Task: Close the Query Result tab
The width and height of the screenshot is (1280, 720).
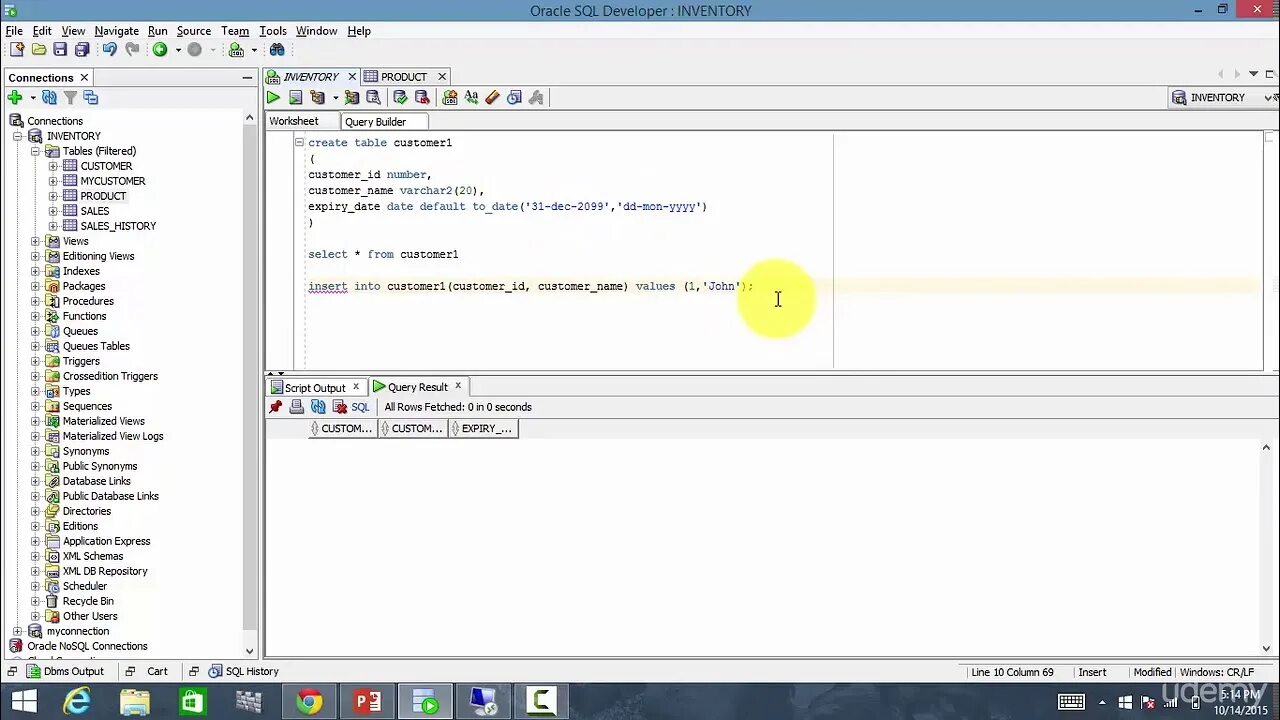Action: 458,386
